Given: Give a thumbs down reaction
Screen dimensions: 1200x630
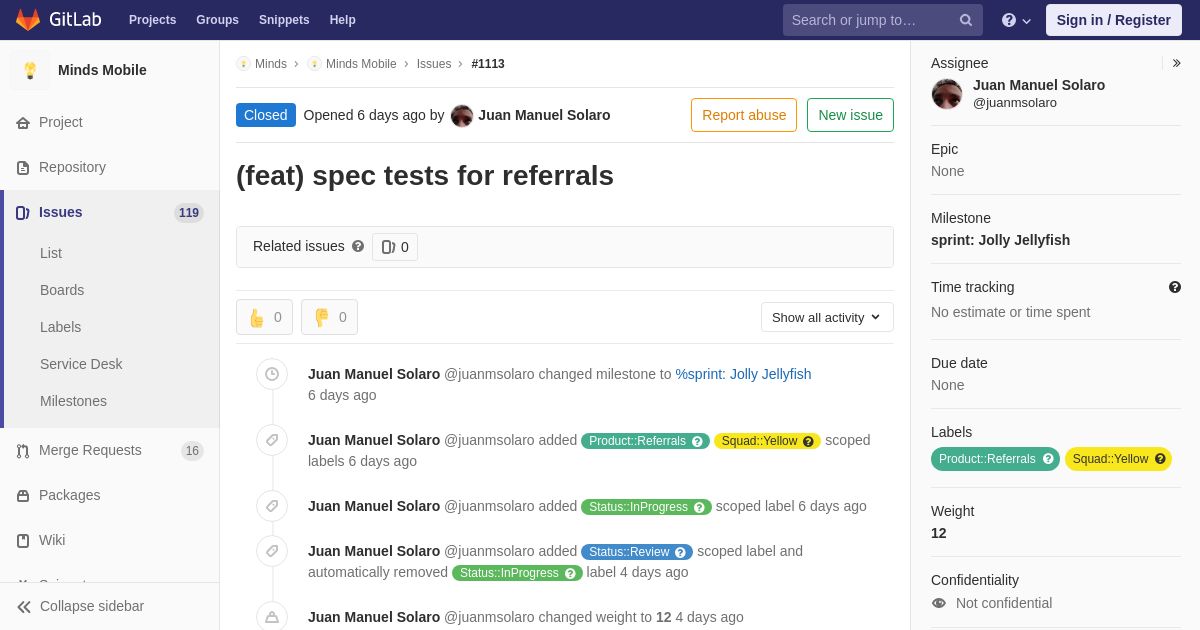Looking at the screenshot, I should [x=329, y=317].
